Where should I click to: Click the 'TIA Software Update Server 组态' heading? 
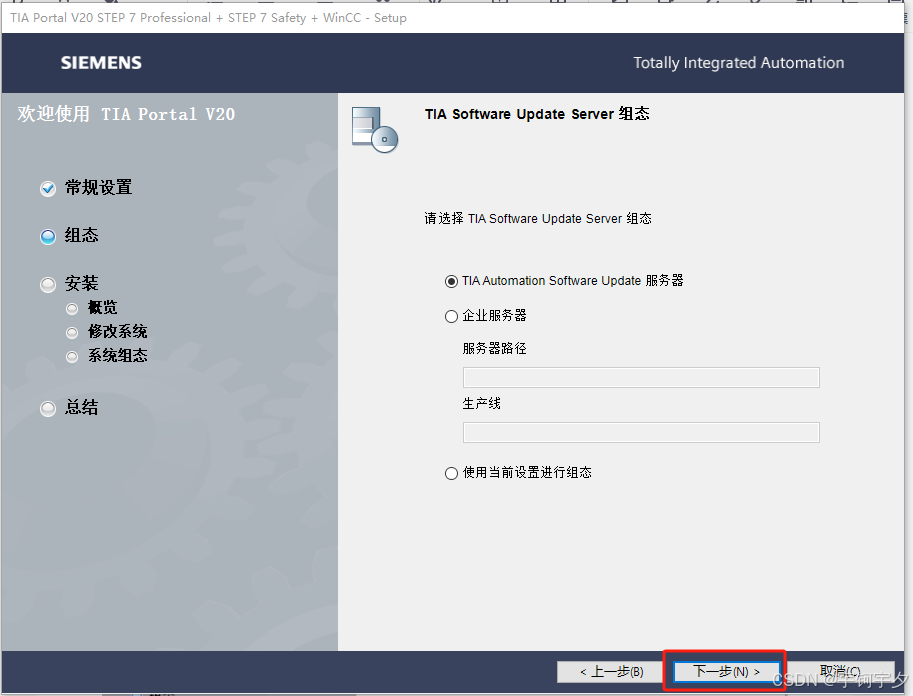click(x=537, y=114)
